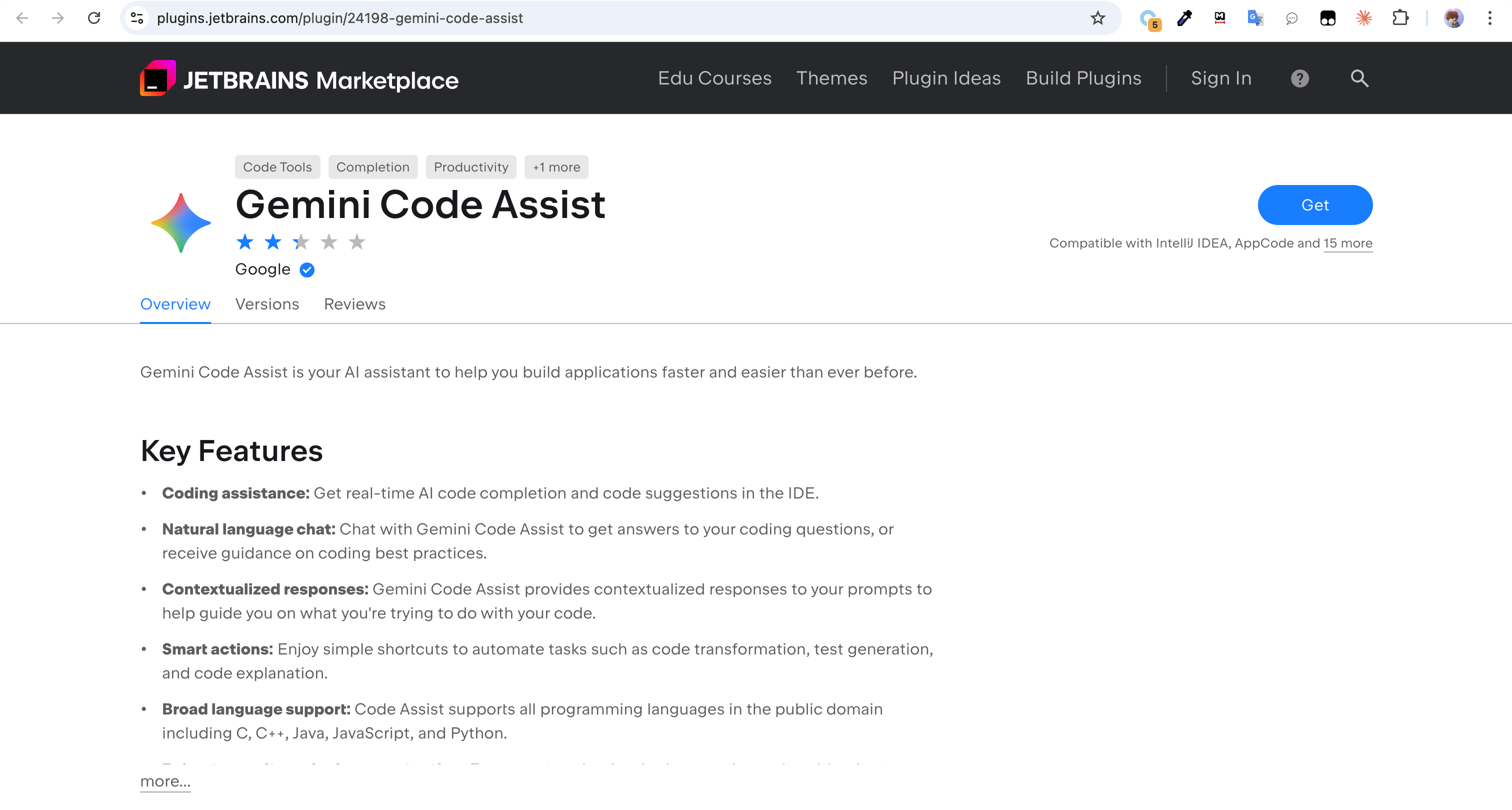Click the blue Get button

1315,205
